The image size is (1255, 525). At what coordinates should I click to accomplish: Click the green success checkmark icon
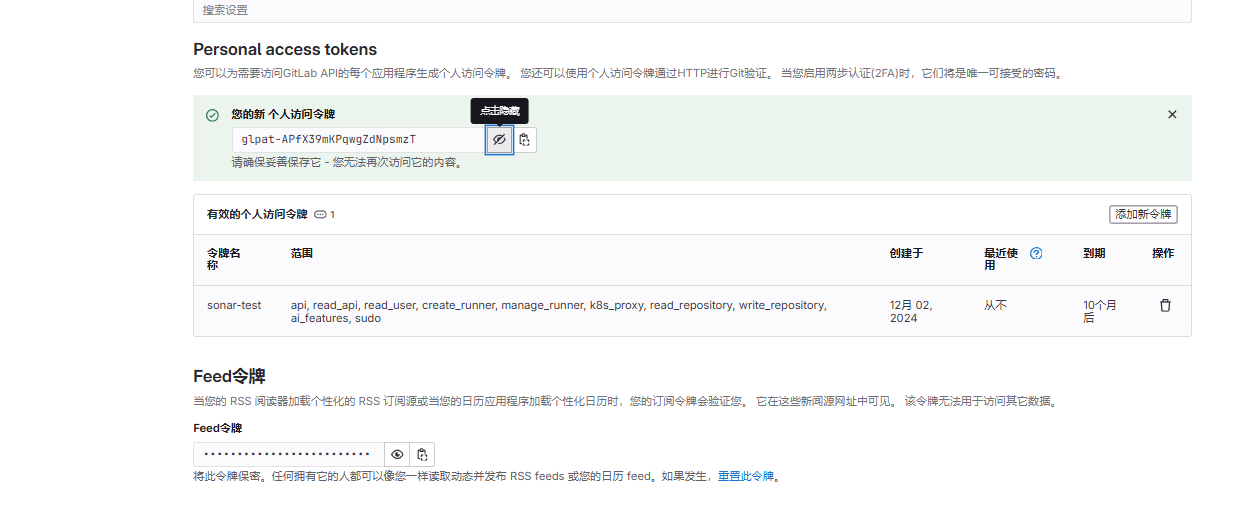tap(212, 115)
